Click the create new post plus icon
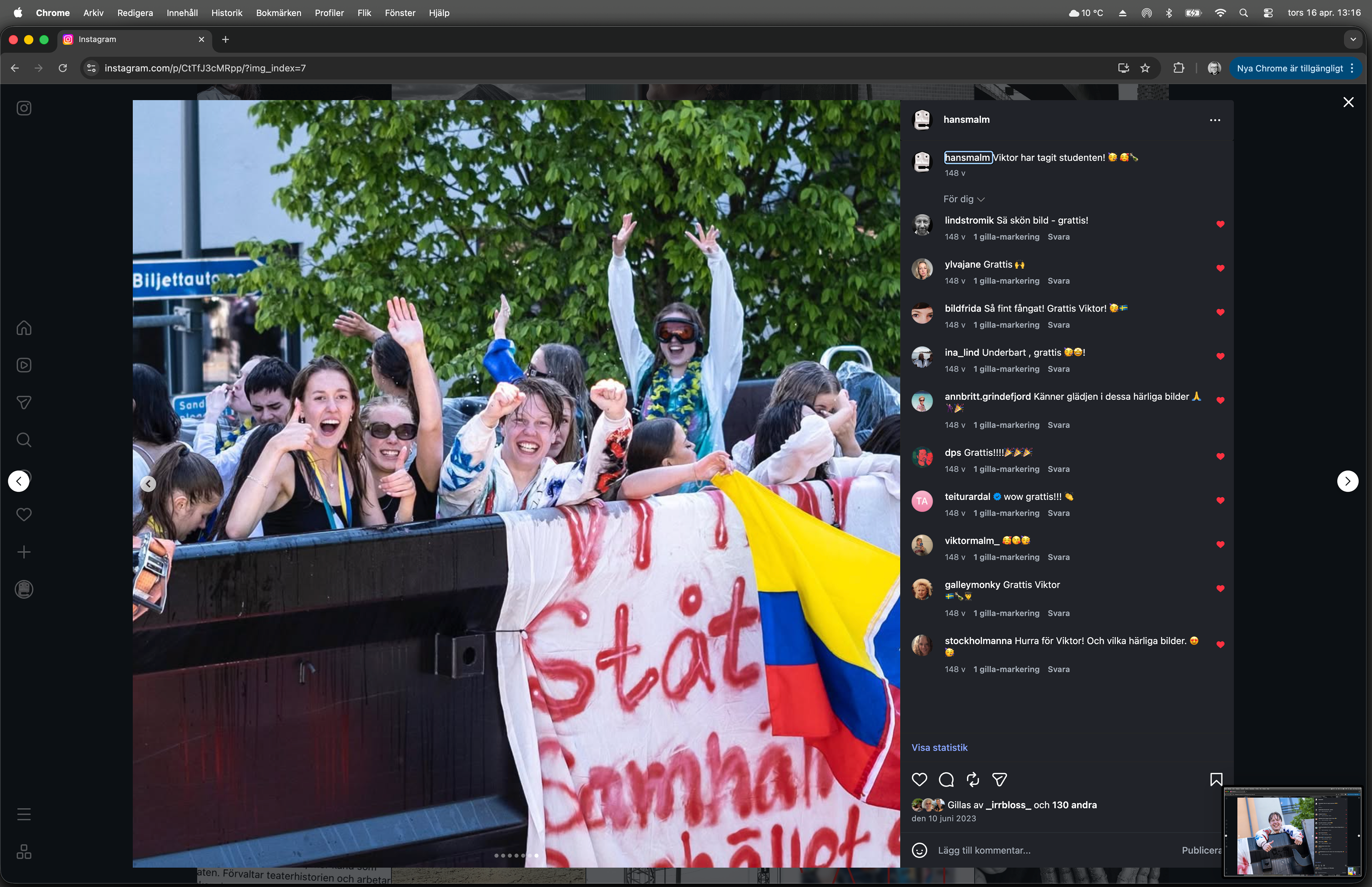The width and height of the screenshot is (1372, 887). click(x=24, y=552)
